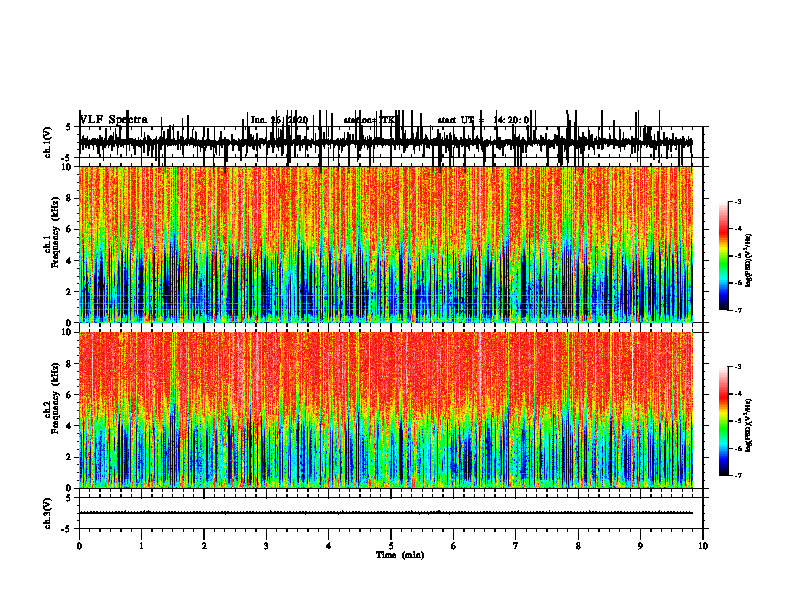Click the "VLF Spectra" plot title

[x=114, y=120]
